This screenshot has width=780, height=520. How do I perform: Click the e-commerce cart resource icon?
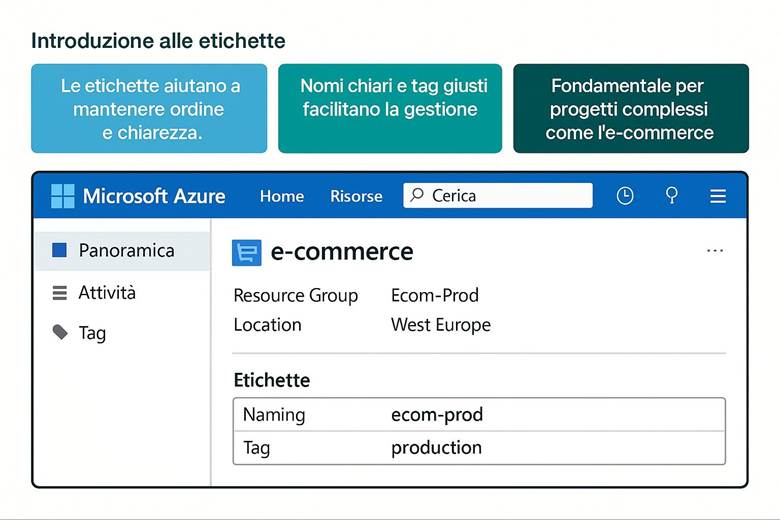(247, 252)
